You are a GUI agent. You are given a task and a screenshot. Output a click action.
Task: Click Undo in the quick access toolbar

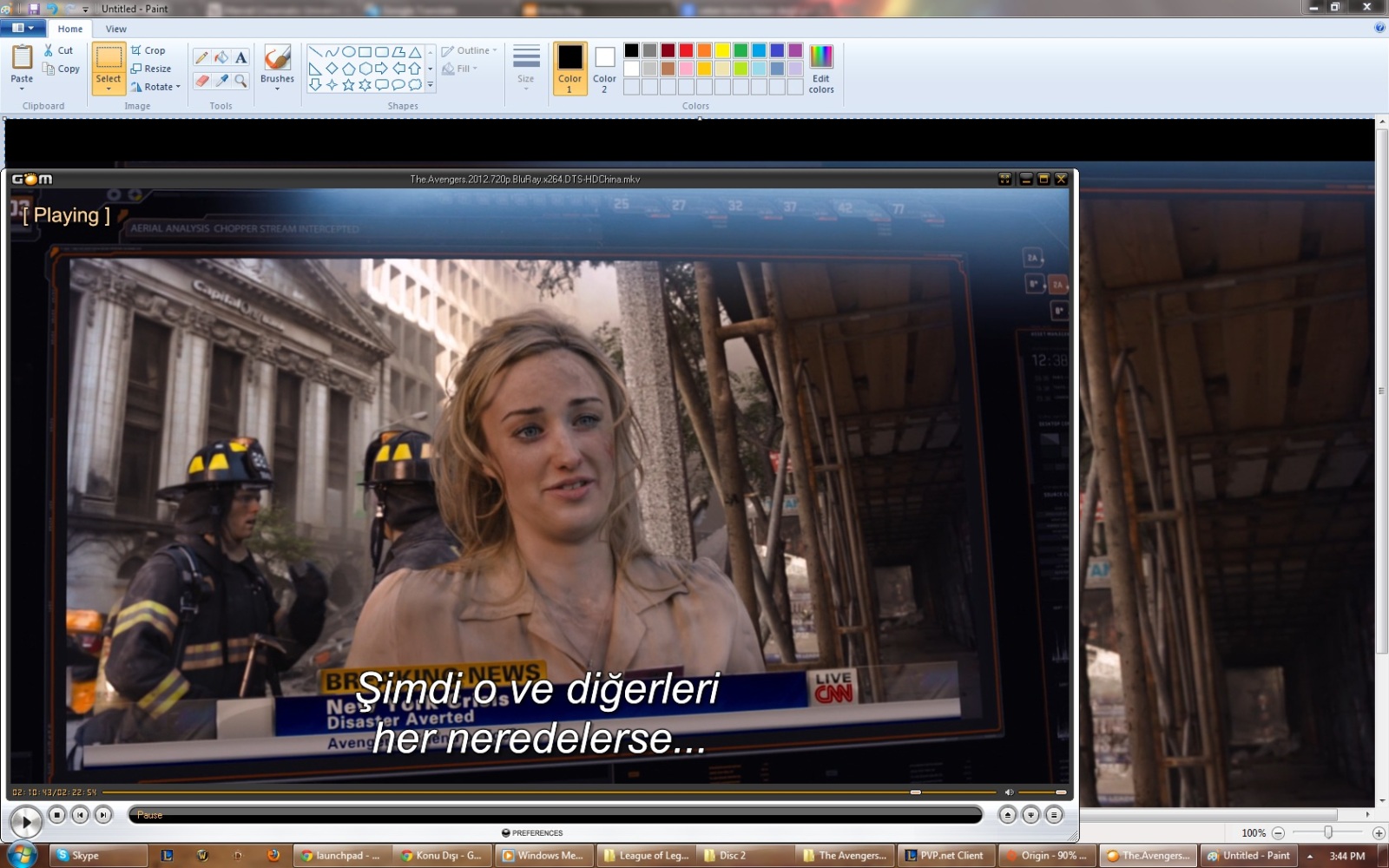51,8
